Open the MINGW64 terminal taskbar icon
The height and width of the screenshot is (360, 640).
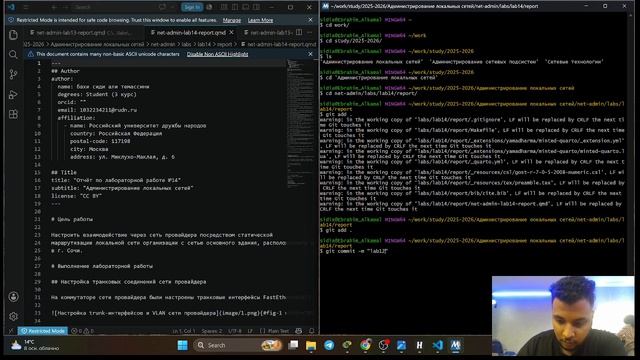pyautogui.click(x=456, y=345)
